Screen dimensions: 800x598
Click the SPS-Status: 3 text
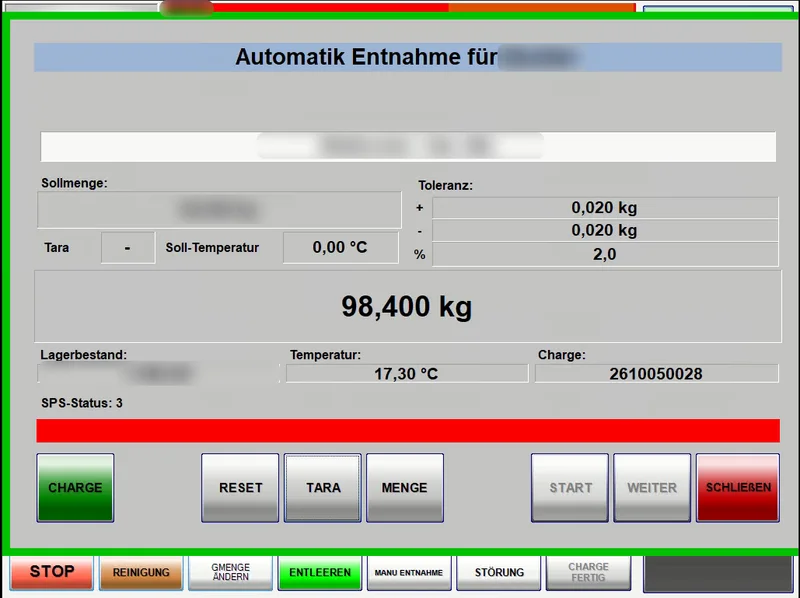[x=82, y=403]
